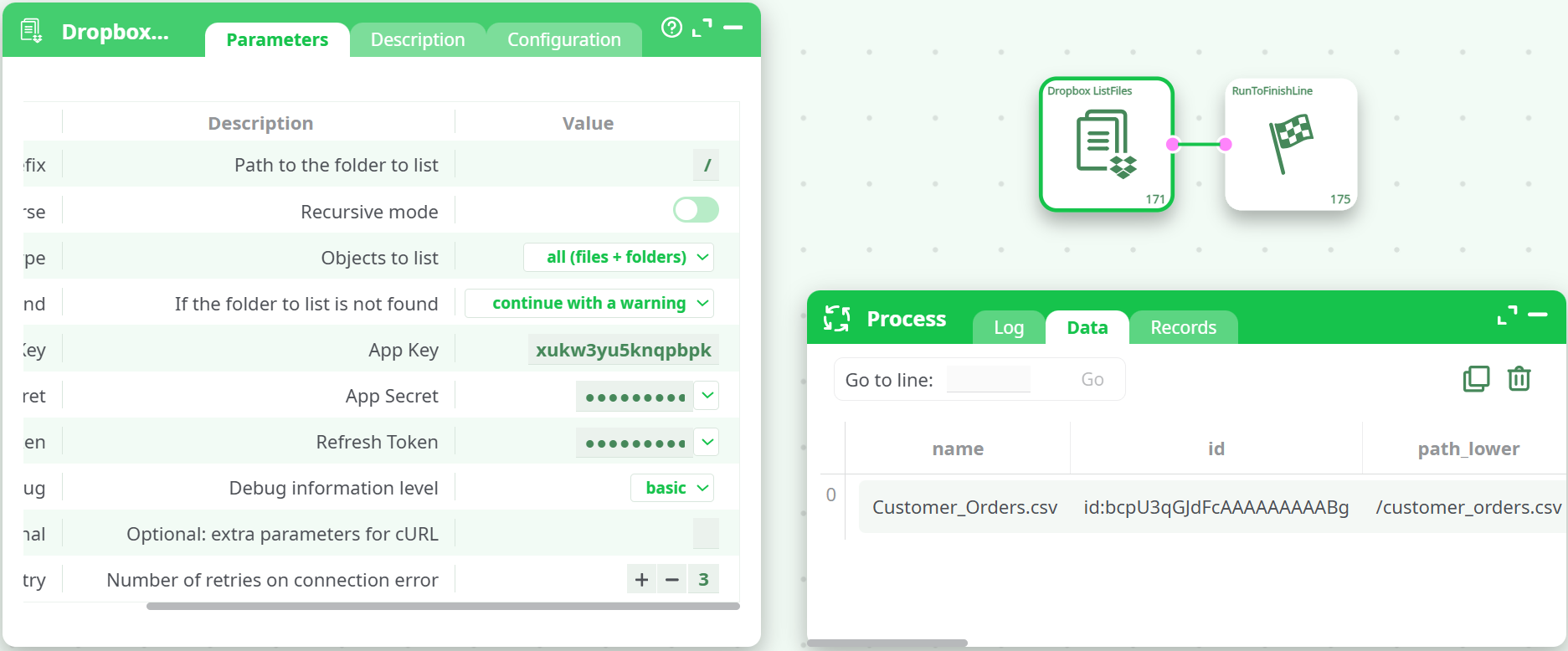Click the parameters horizontal scrollbar
The image size is (1568, 651).
point(442,606)
